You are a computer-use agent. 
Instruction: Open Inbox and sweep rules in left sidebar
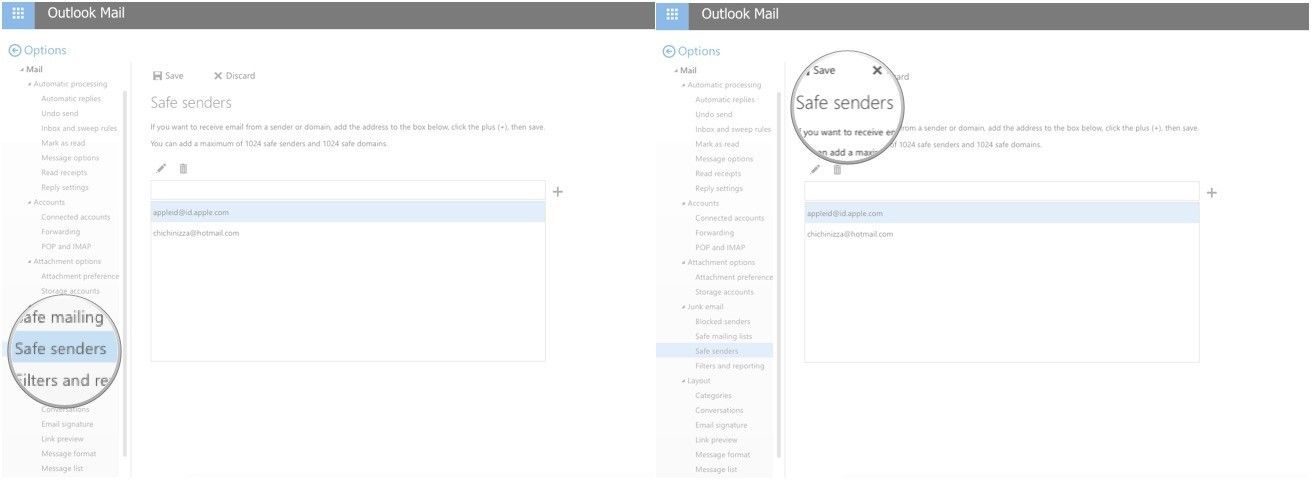coord(78,129)
